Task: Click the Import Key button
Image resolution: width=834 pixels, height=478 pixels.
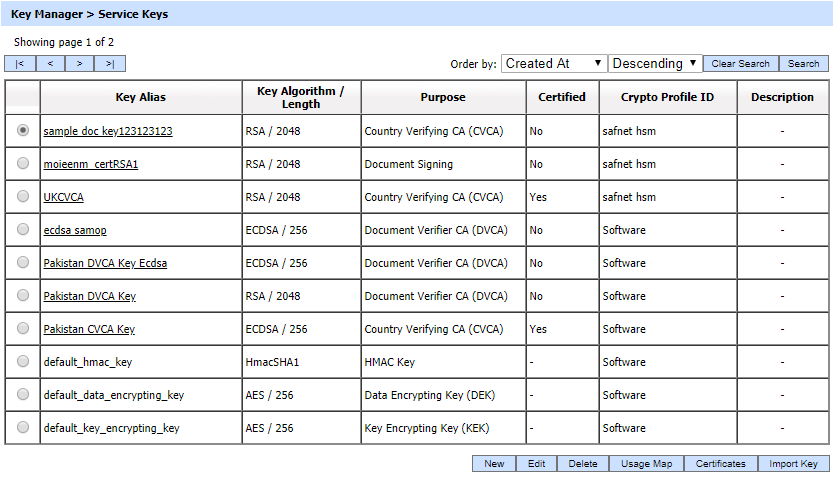Action: coord(793,464)
